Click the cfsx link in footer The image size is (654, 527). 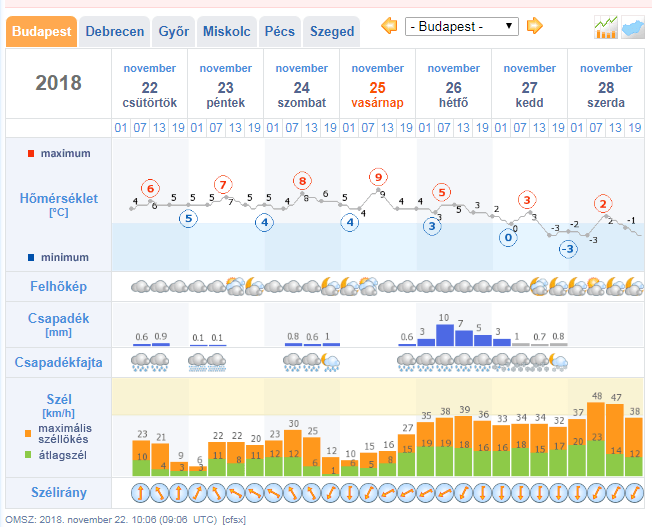(x=234, y=520)
